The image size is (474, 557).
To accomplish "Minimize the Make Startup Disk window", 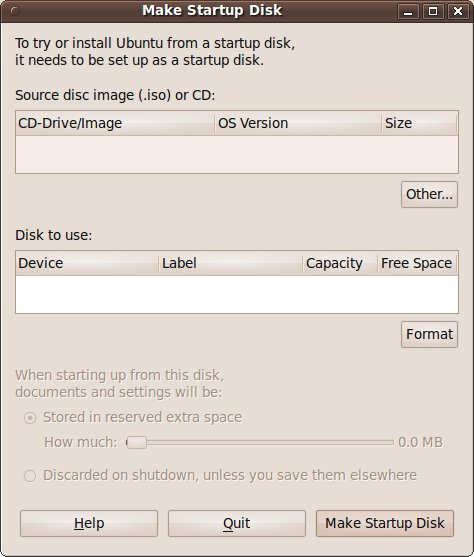I will [408, 11].
